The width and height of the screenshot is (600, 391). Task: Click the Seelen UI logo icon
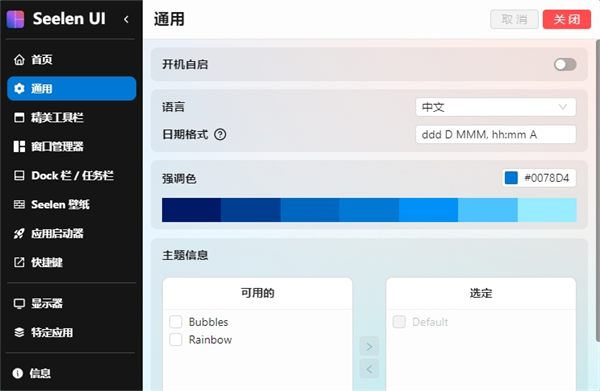(15, 19)
